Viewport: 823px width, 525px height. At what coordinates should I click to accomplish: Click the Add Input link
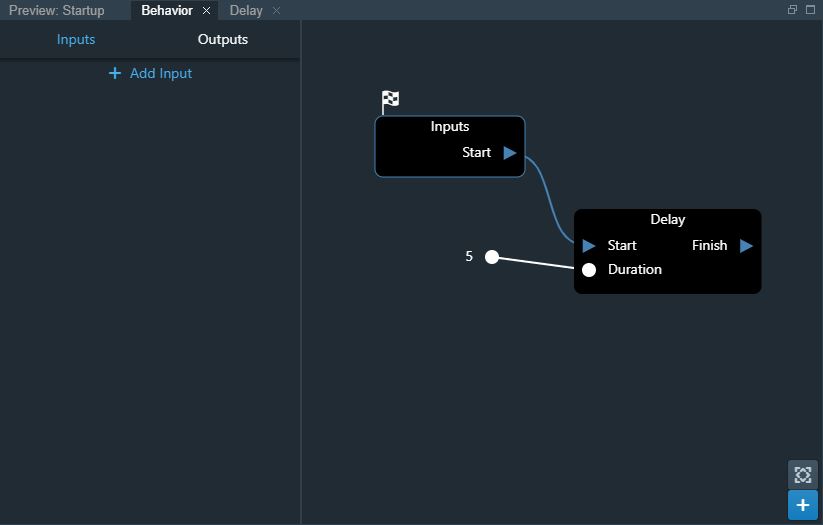point(160,73)
